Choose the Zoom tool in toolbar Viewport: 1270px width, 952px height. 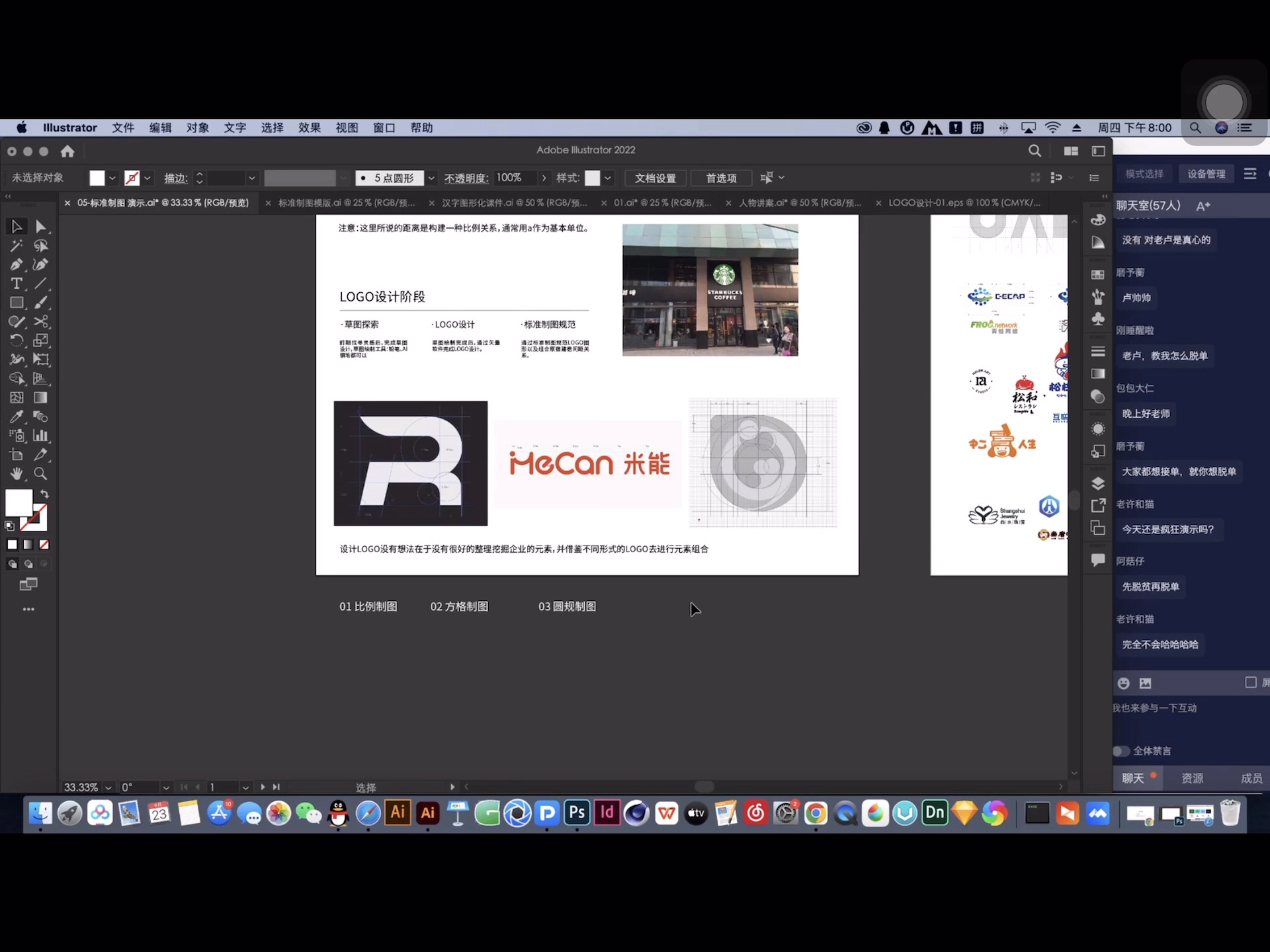(x=40, y=473)
